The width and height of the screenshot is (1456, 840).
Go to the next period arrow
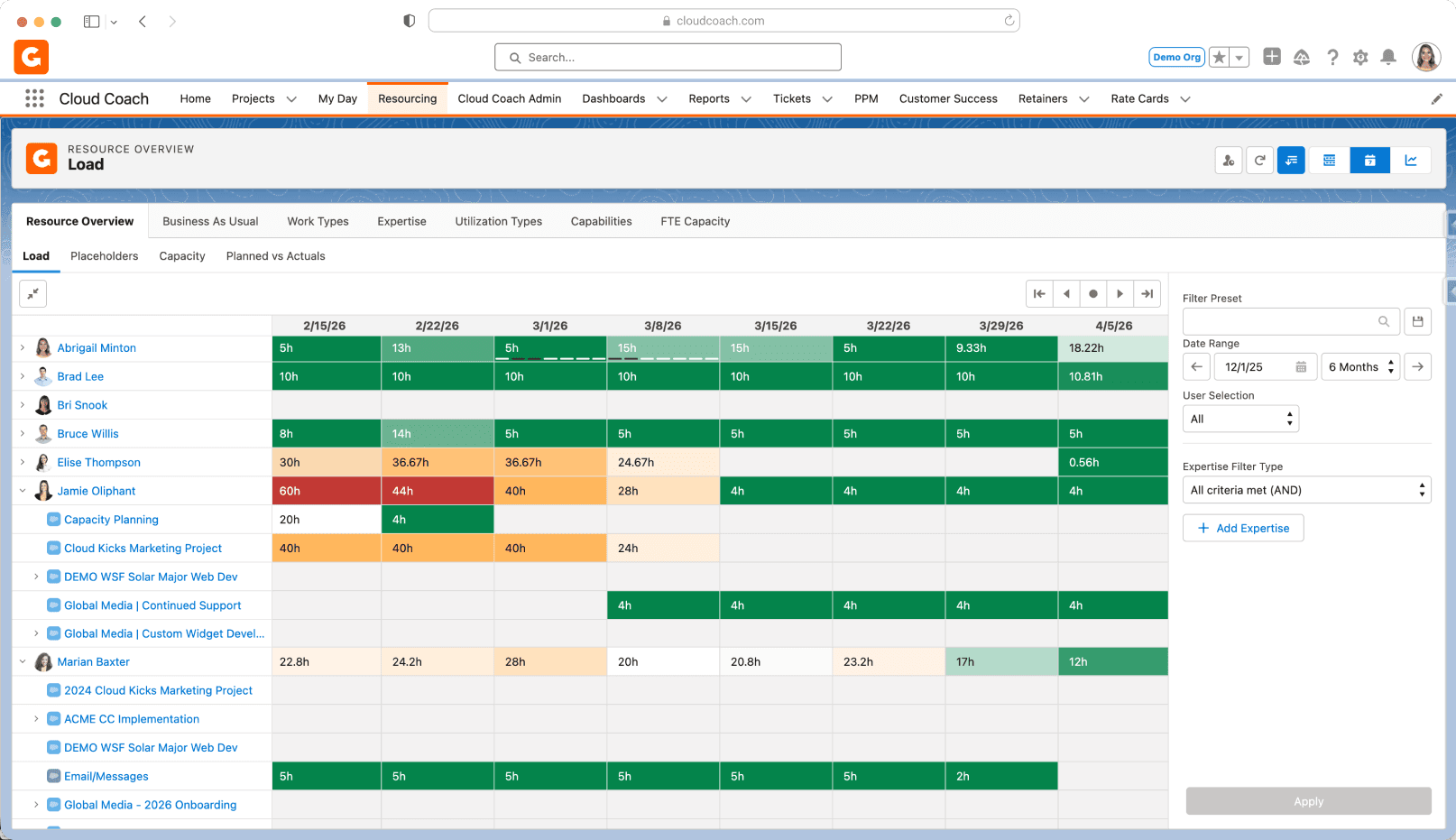1120,293
